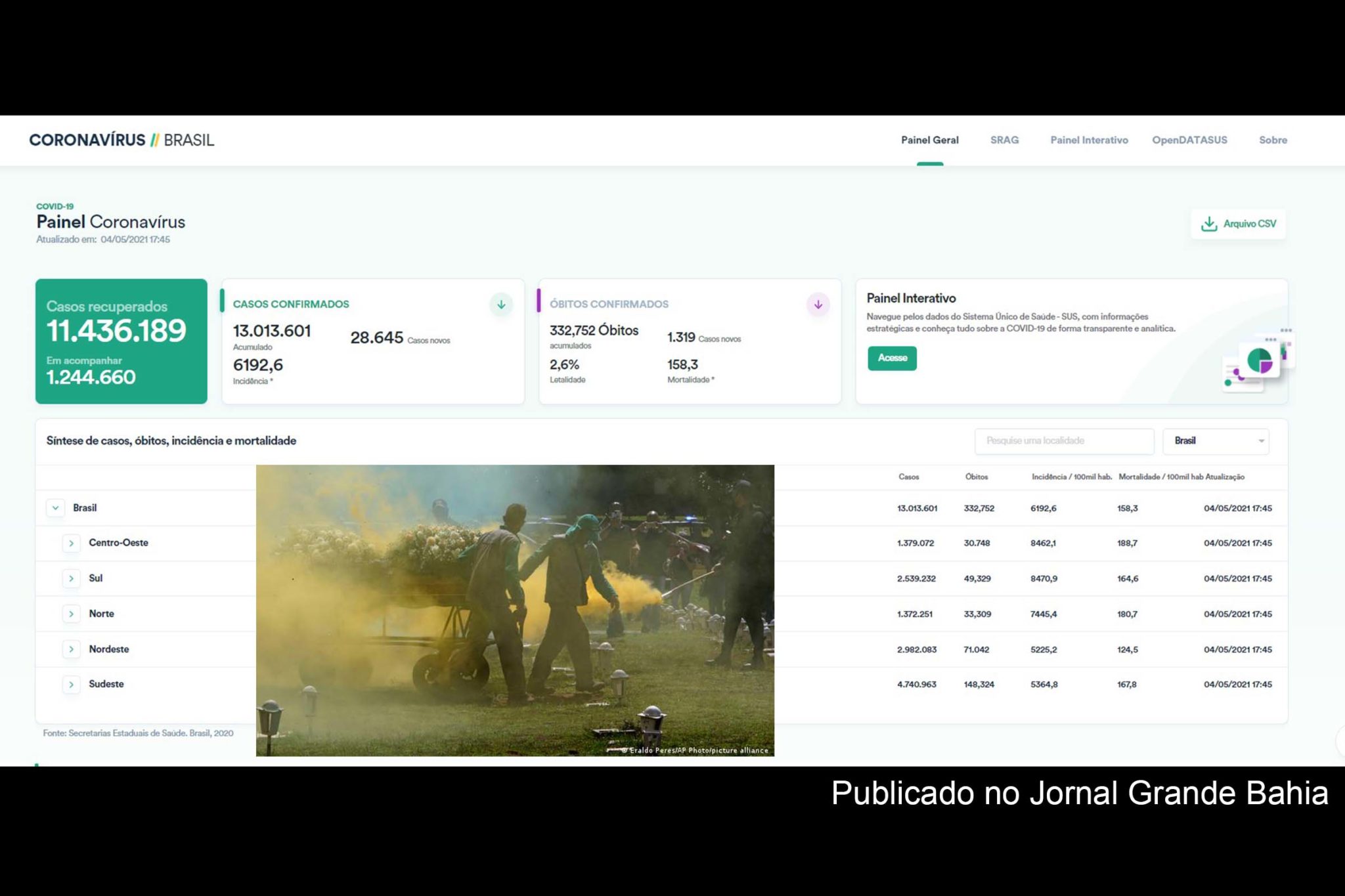
Task: Select the Casos recuperados green card
Action: (121, 338)
